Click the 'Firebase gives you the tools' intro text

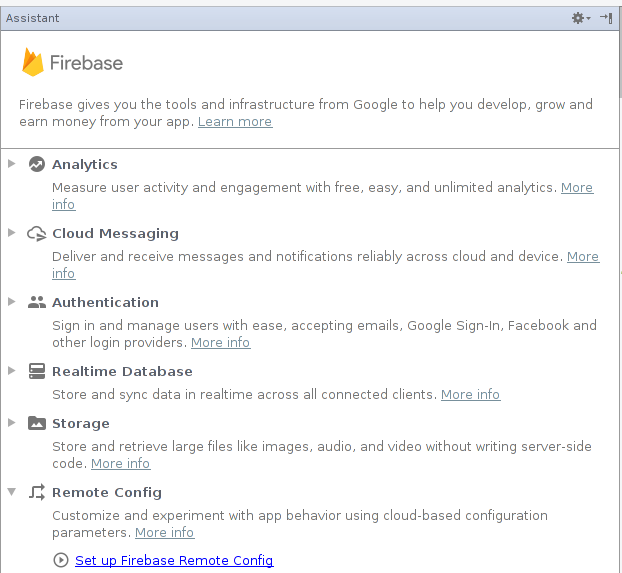[x=306, y=113]
